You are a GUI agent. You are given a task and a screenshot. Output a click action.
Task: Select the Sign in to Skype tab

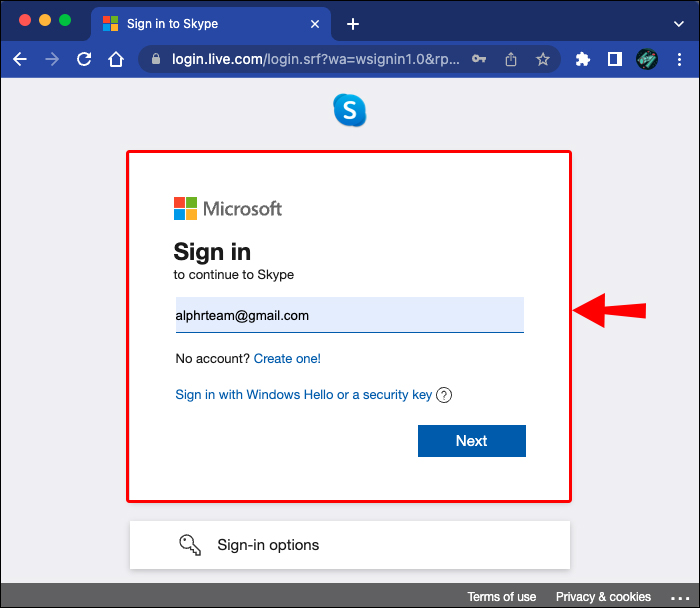(210, 24)
